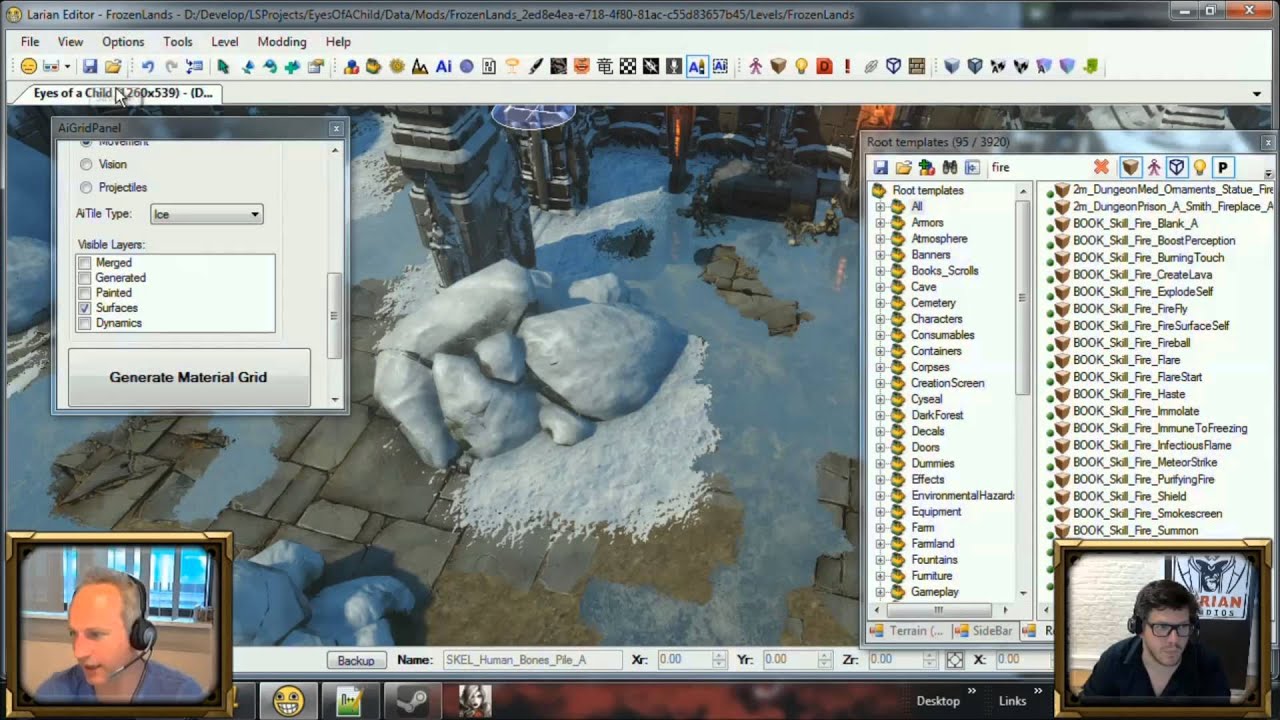Open the document tab list dropdown arrow
Viewport: 1280px width, 720px height.
pos(1257,94)
